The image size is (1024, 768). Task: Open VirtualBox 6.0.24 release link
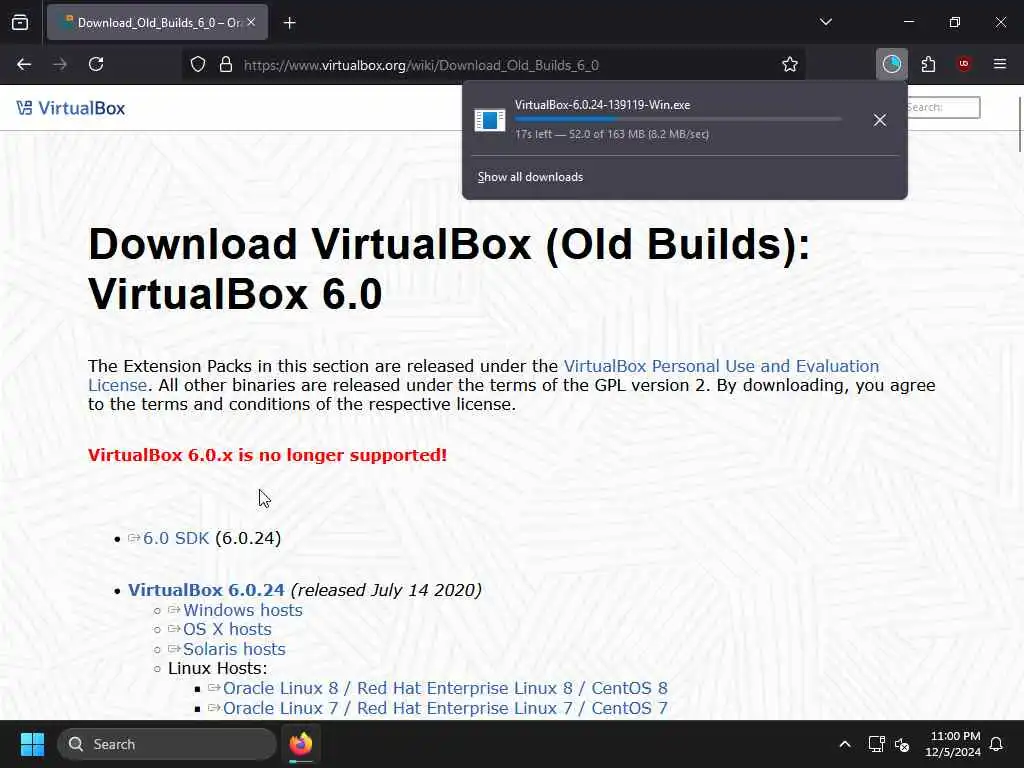tap(206, 590)
